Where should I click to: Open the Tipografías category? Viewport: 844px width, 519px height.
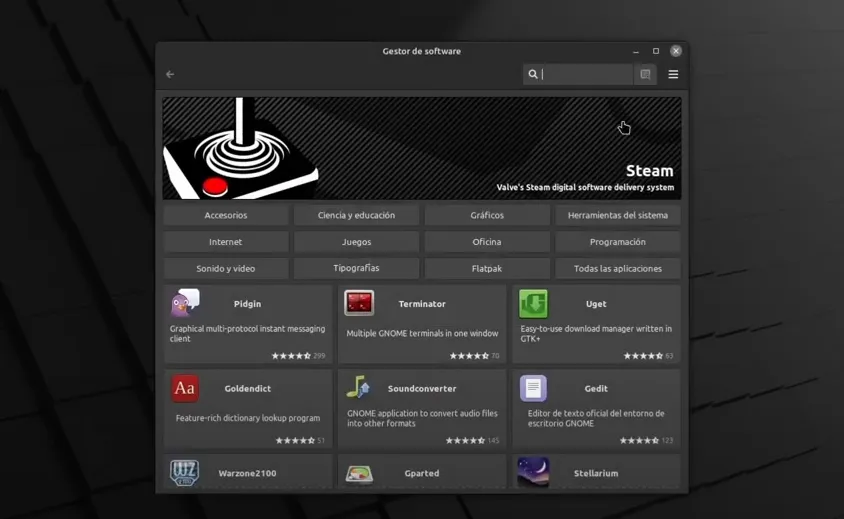[x=356, y=268]
